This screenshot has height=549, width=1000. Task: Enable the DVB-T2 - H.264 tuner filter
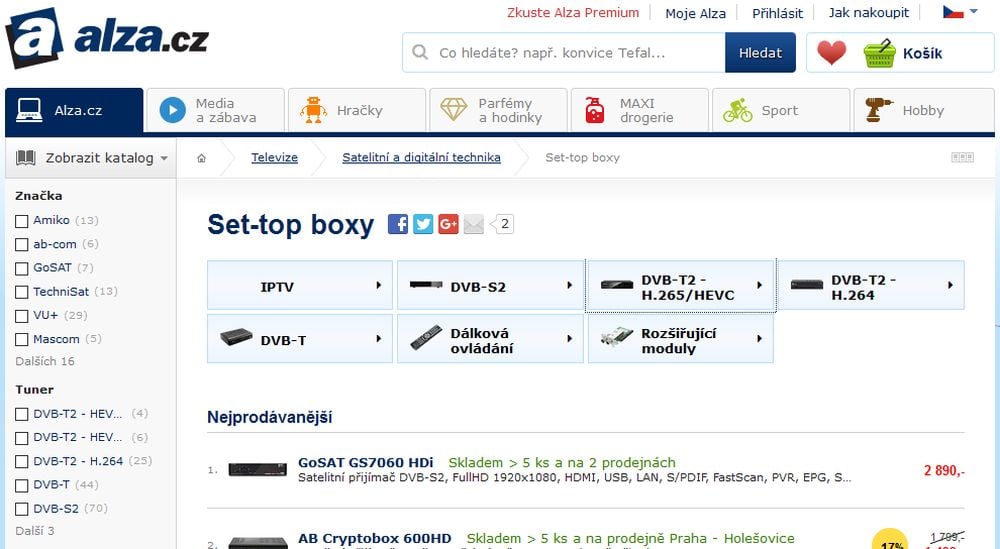coord(22,462)
